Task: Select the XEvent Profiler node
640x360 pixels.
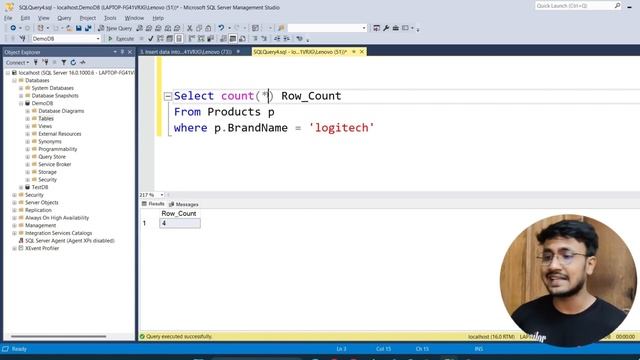Action: point(42,249)
